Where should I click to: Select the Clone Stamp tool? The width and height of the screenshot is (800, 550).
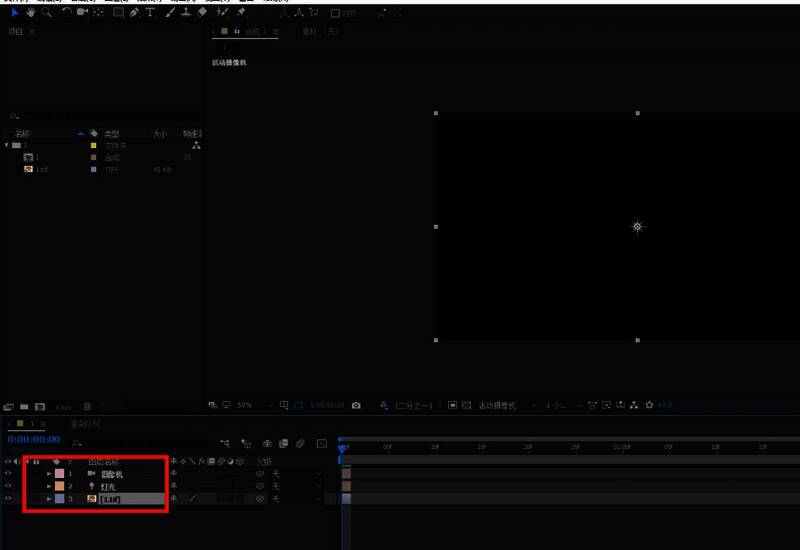click(x=186, y=12)
